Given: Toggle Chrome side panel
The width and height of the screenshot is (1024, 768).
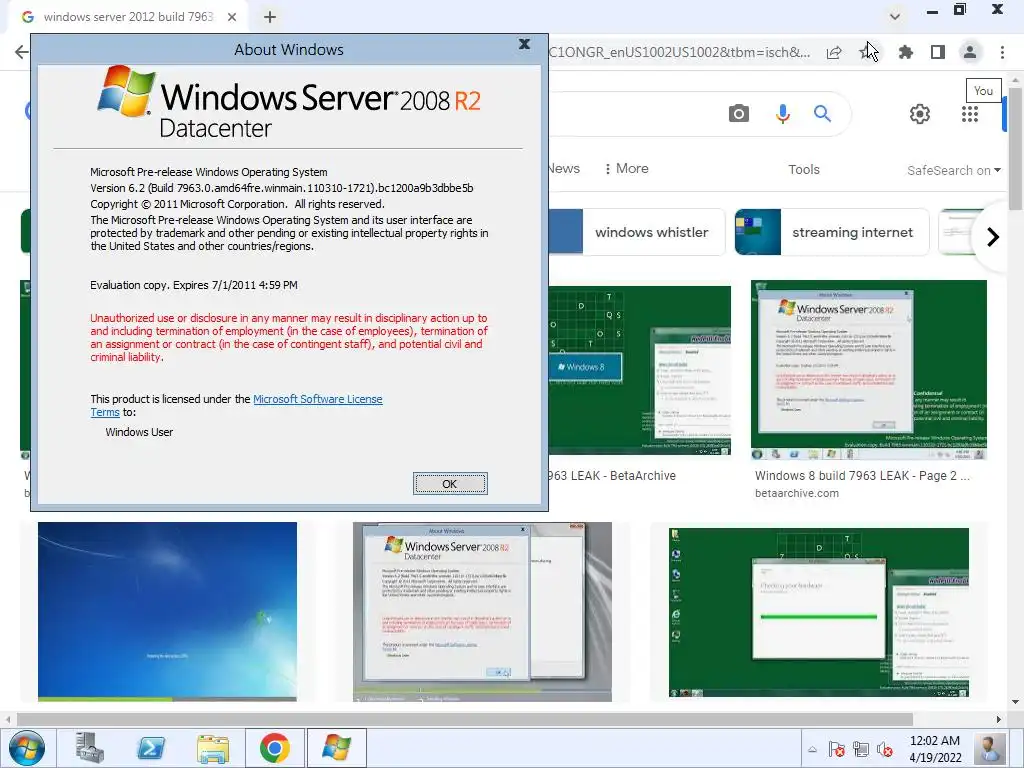Looking at the screenshot, I should click(938, 52).
